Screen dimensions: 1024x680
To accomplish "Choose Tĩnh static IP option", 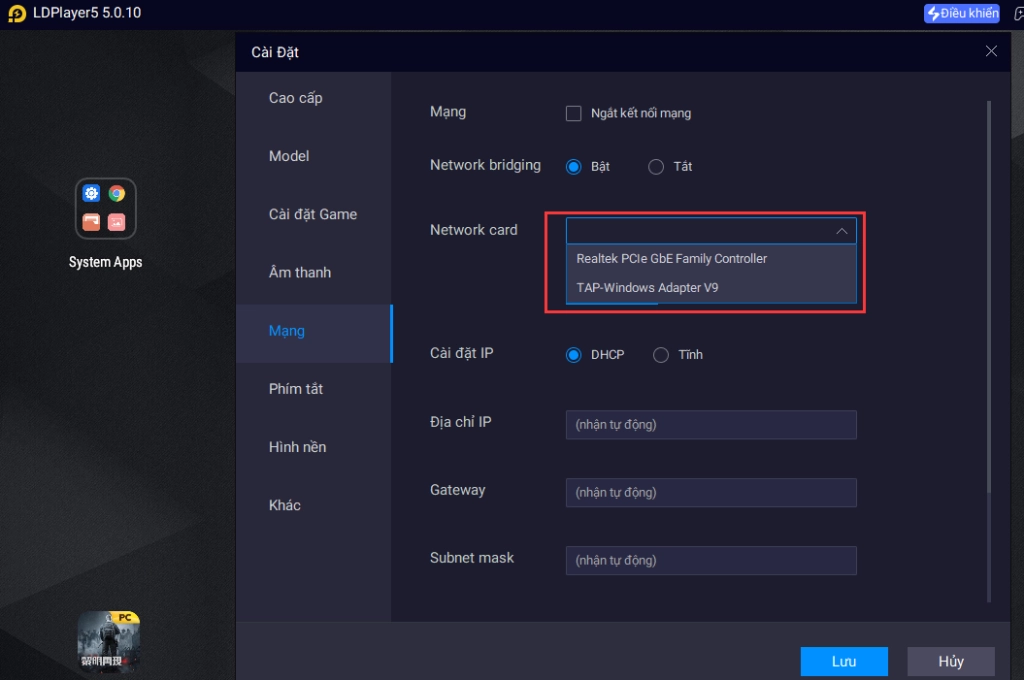I will click(x=661, y=355).
